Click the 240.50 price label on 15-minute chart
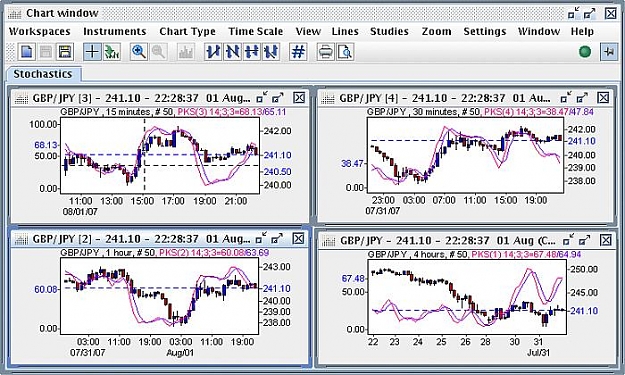 277,172
